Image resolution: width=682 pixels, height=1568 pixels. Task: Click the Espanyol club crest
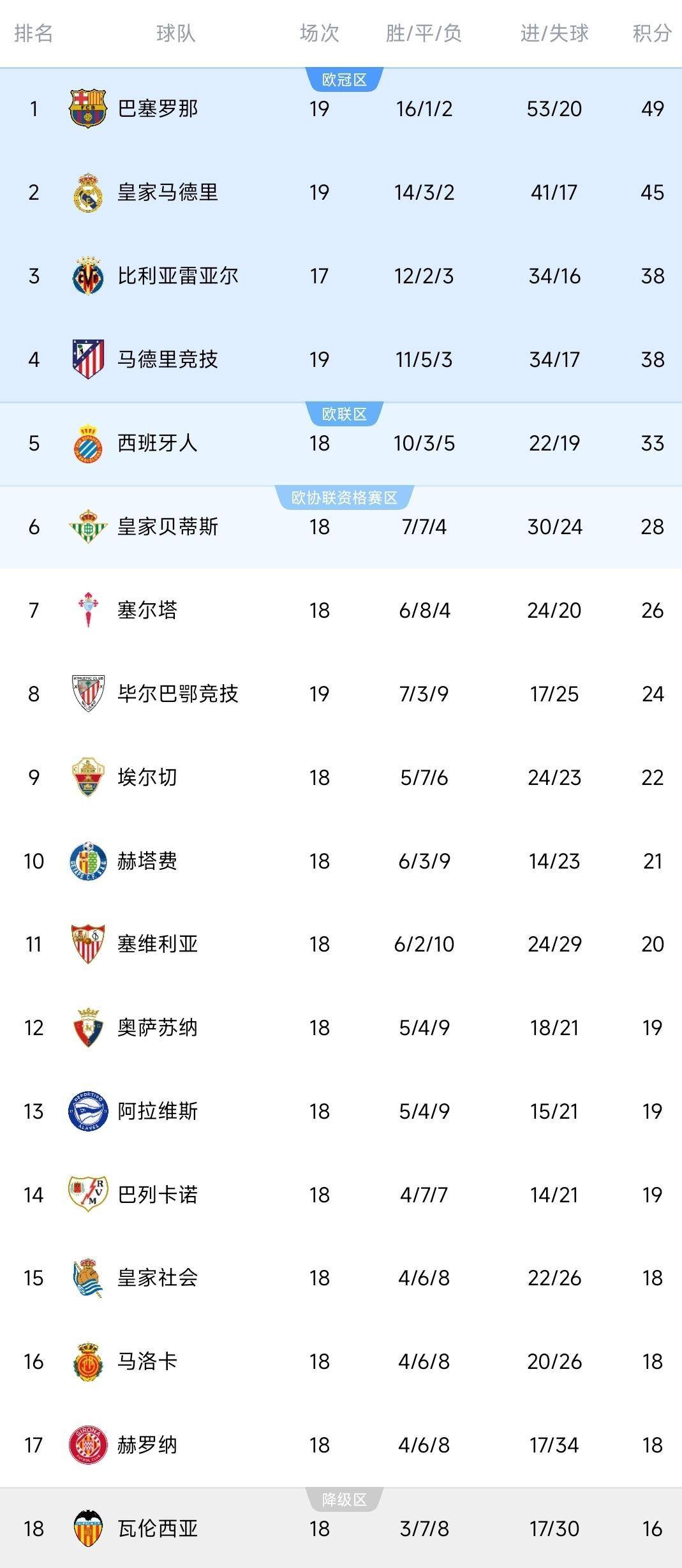click(87, 442)
